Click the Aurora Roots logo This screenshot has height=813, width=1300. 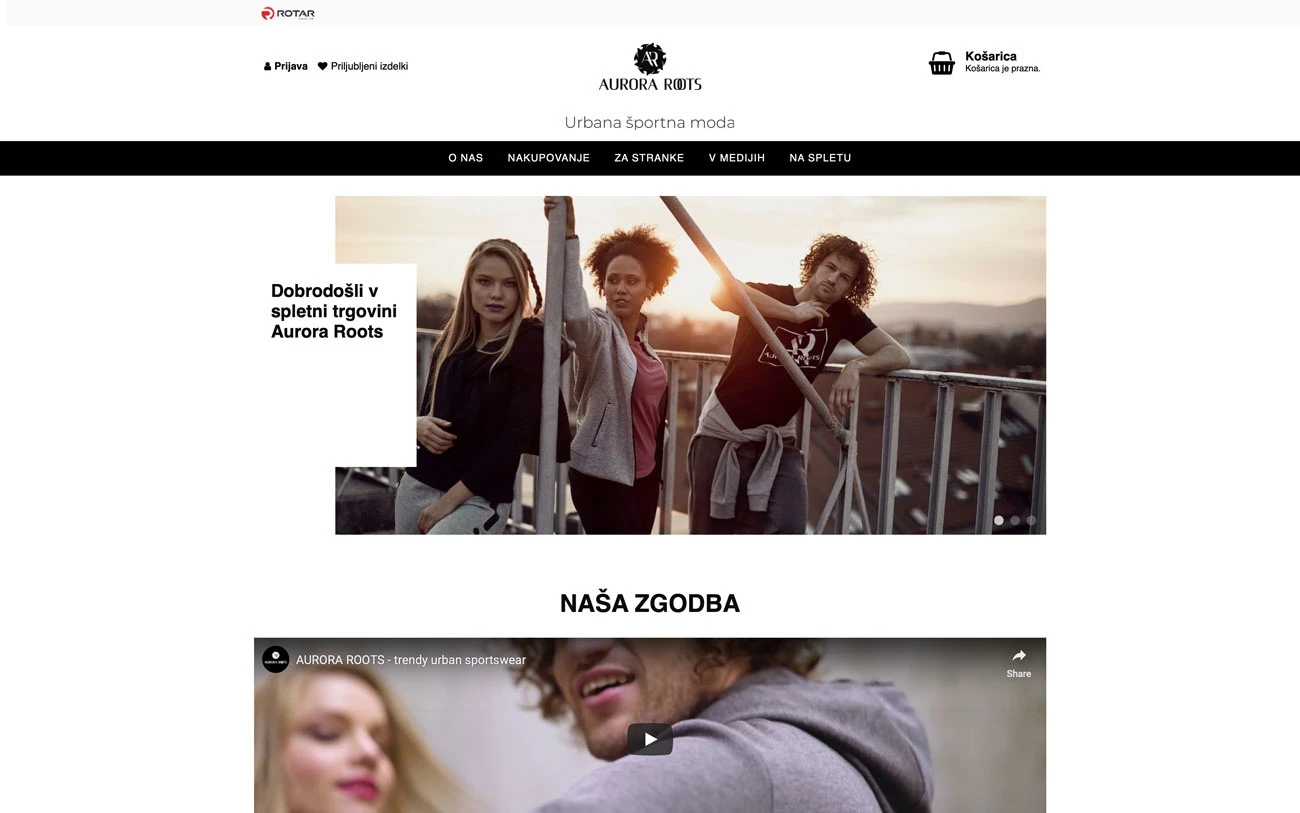pyautogui.click(x=650, y=67)
